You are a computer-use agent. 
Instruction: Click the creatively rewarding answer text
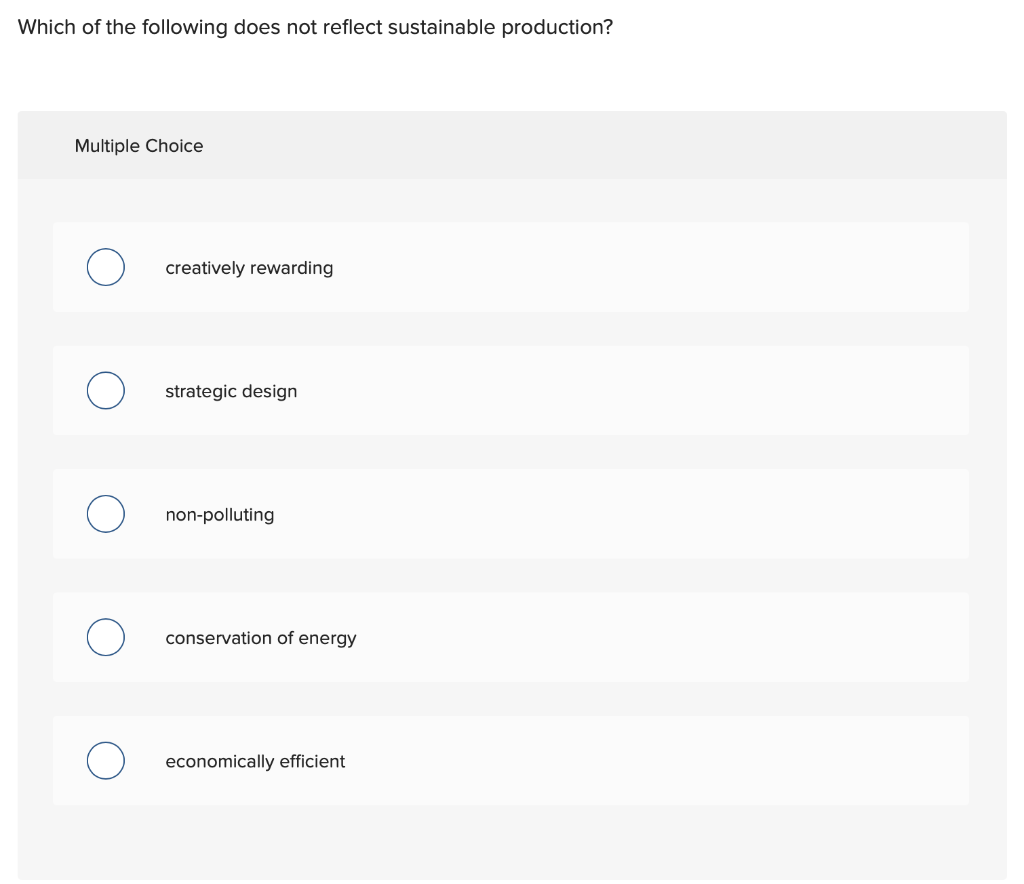coord(249,268)
